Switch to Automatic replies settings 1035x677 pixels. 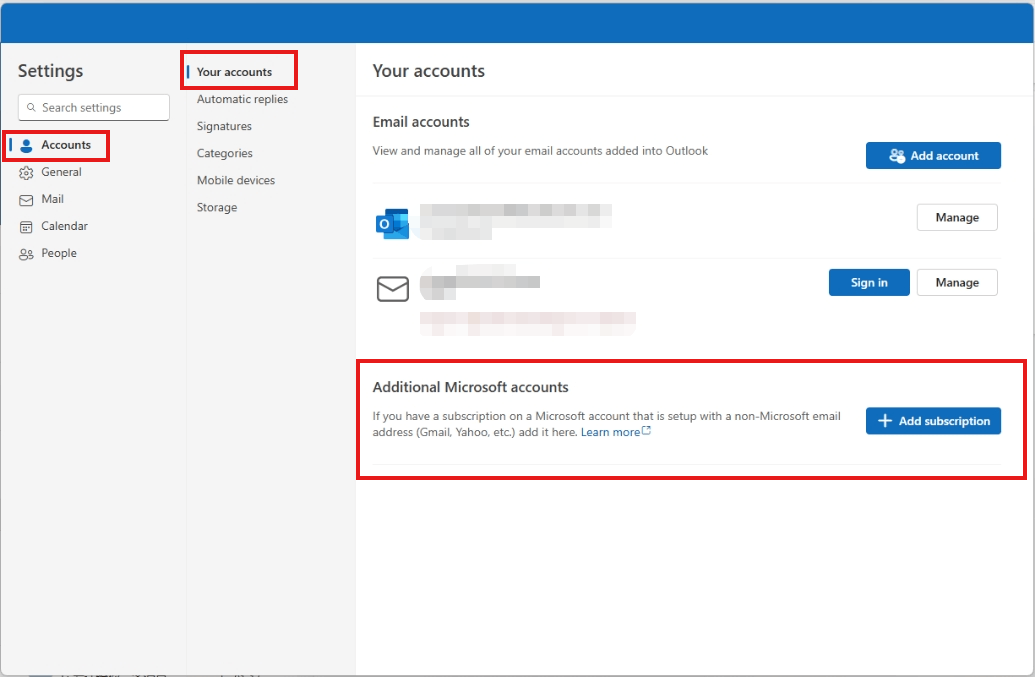pos(242,99)
